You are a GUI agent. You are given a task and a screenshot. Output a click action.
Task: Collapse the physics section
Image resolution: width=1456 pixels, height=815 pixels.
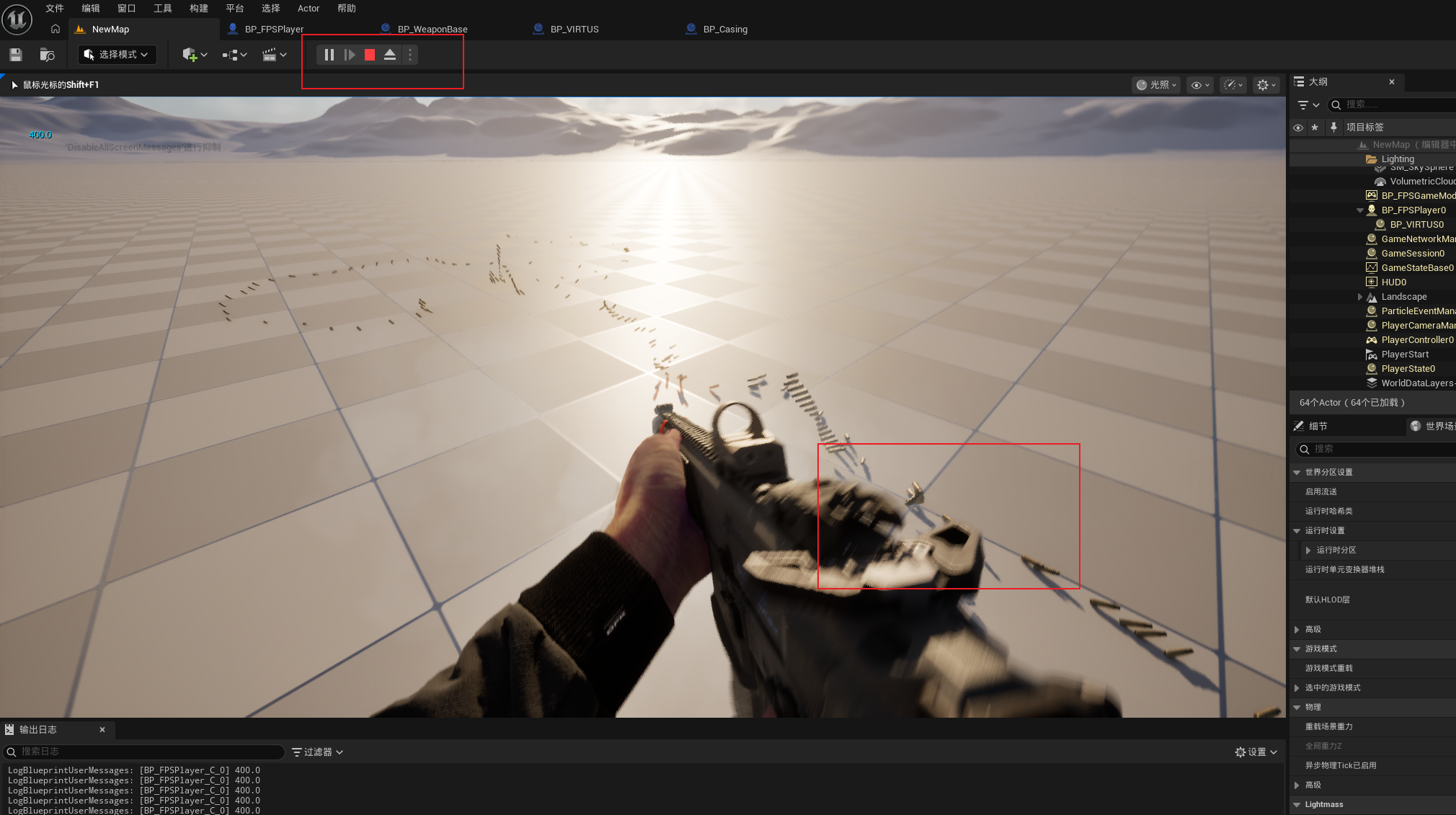pyautogui.click(x=1297, y=708)
